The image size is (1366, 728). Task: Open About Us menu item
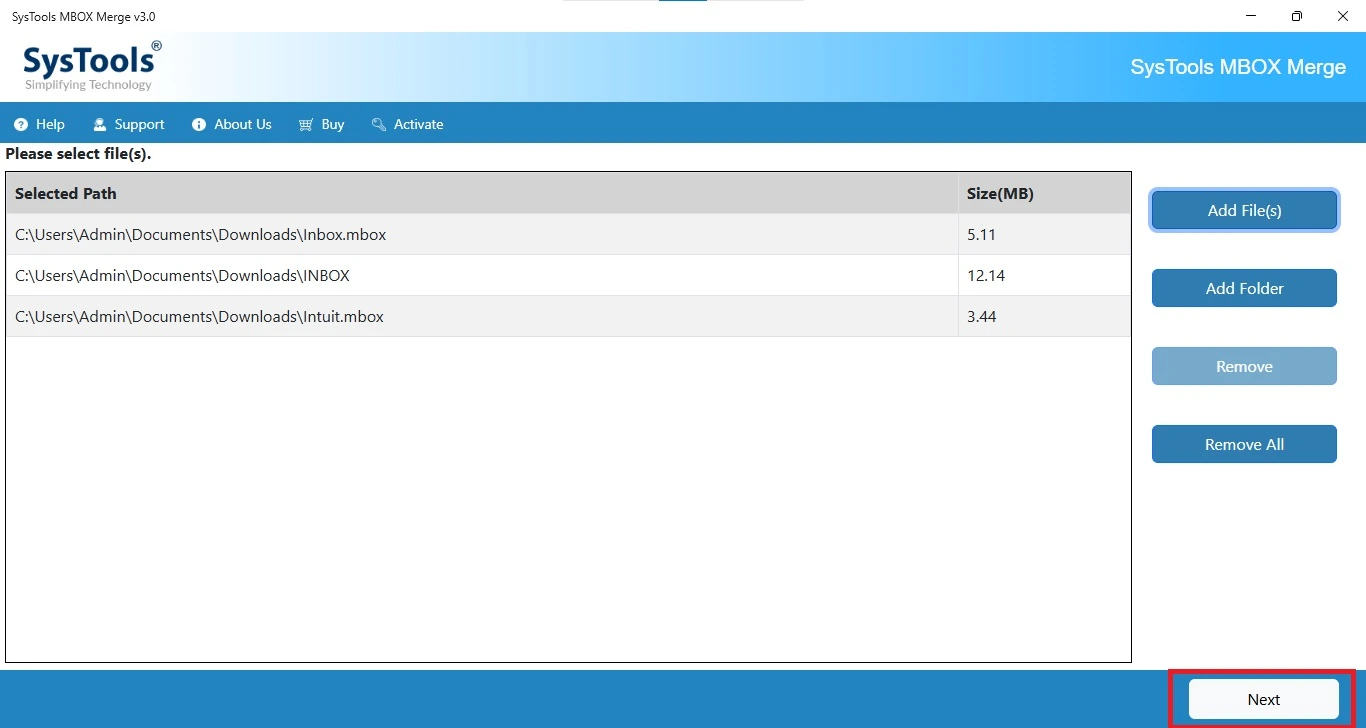[x=232, y=125]
